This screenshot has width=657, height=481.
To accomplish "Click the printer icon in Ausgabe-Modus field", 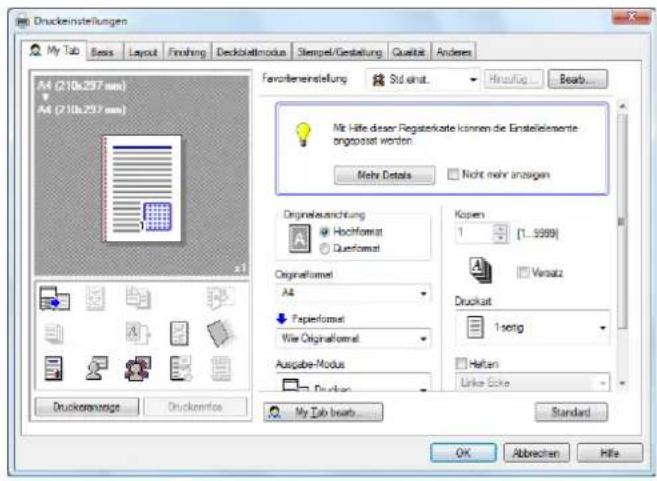I will [295, 385].
